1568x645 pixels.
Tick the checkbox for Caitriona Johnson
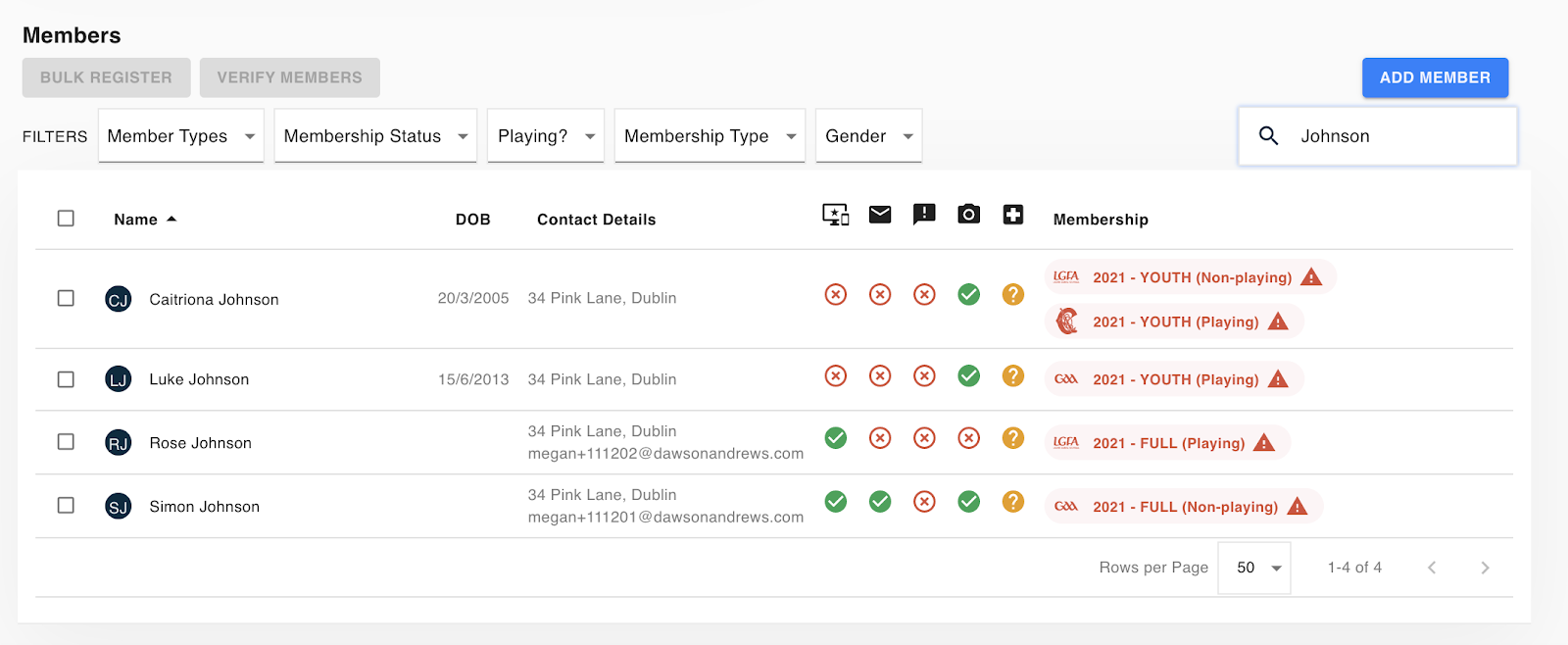coord(66,298)
